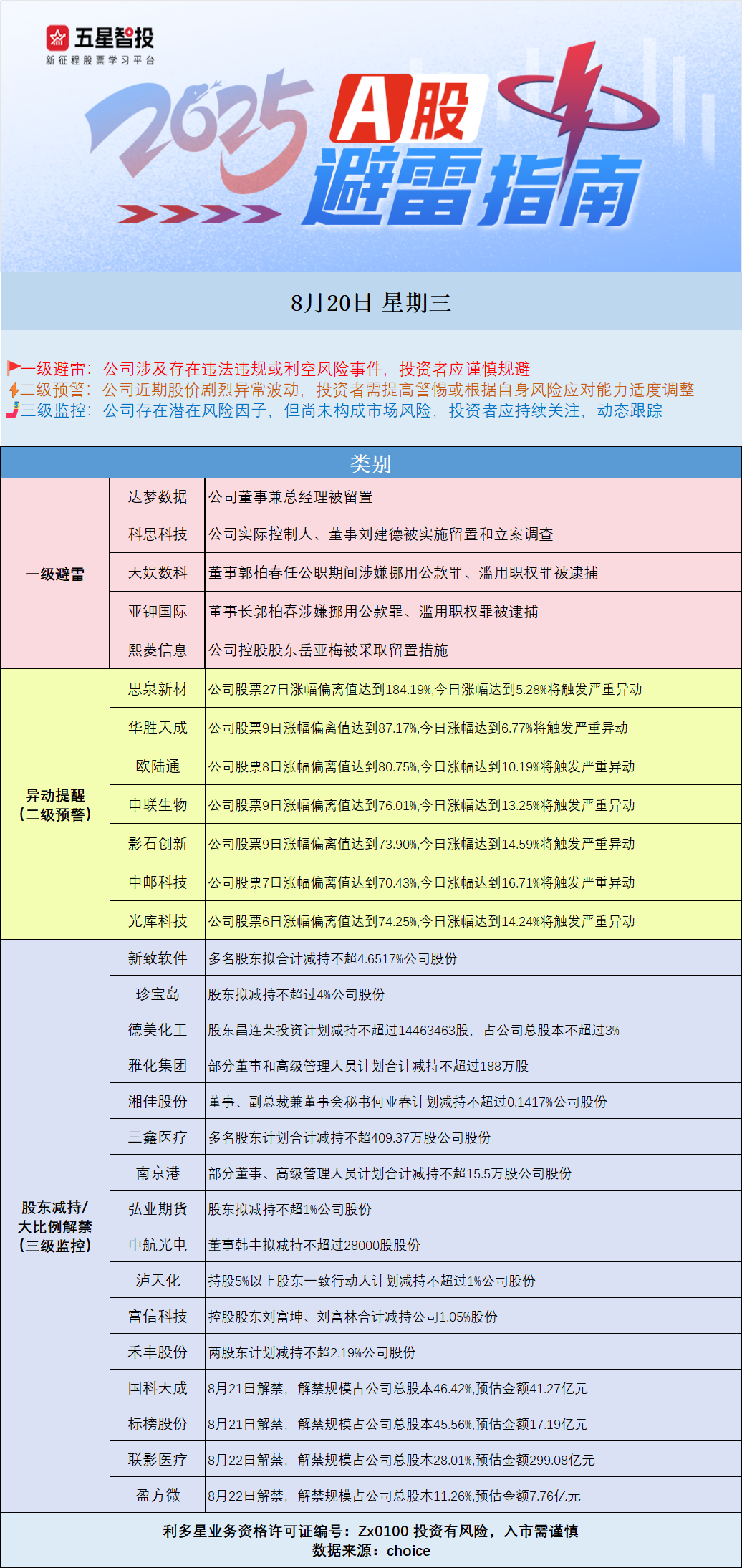The height and width of the screenshot is (1568, 742).
Task: Click the 标榜股份 stock name
Action: [x=158, y=1424]
